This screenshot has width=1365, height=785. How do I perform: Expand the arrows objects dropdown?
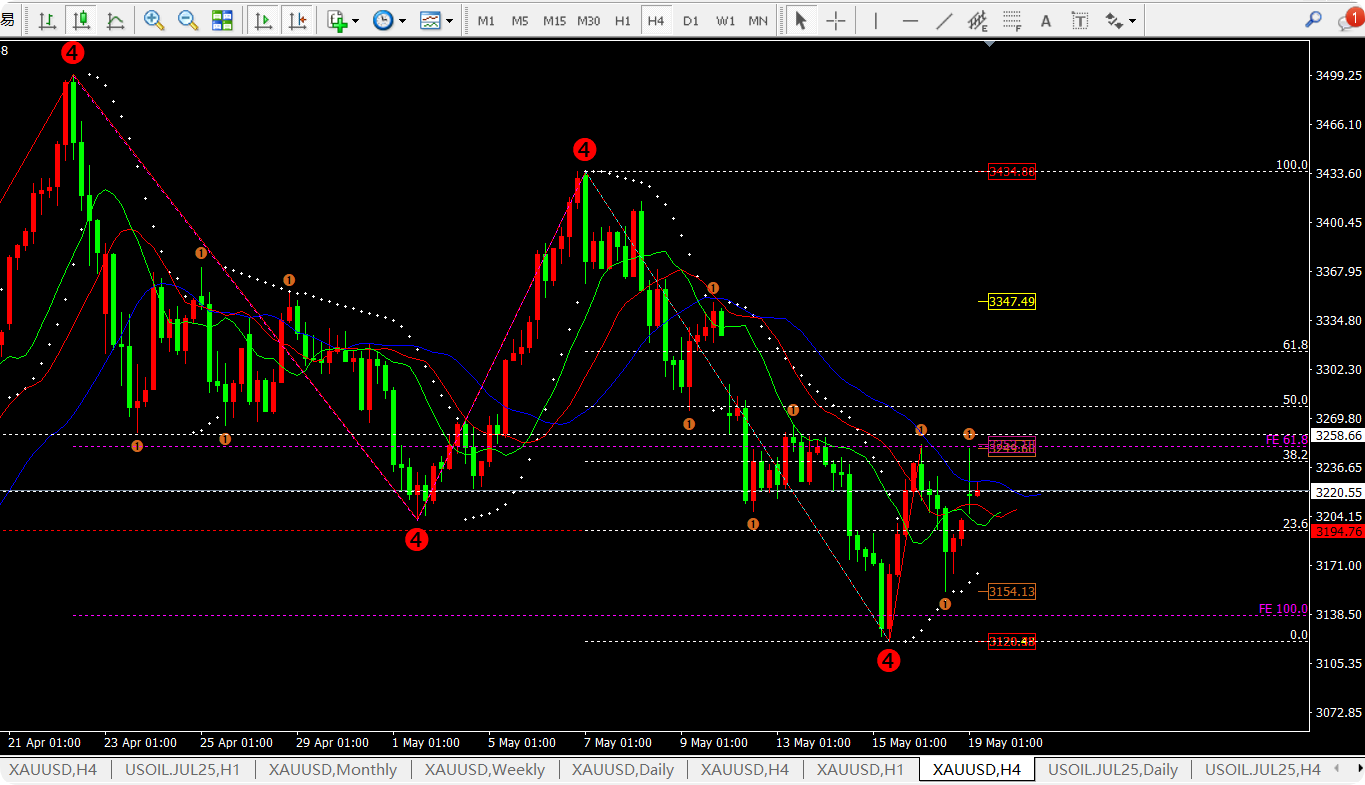(1120, 20)
